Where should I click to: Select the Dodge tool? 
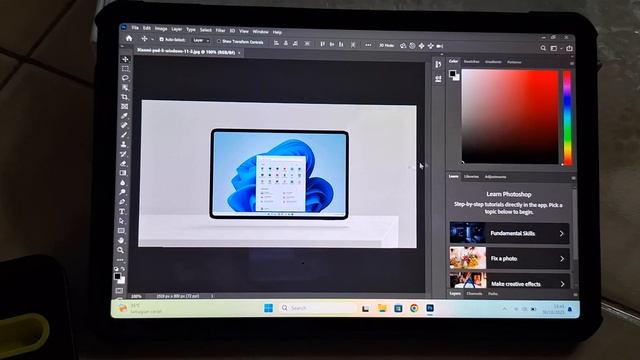122,192
